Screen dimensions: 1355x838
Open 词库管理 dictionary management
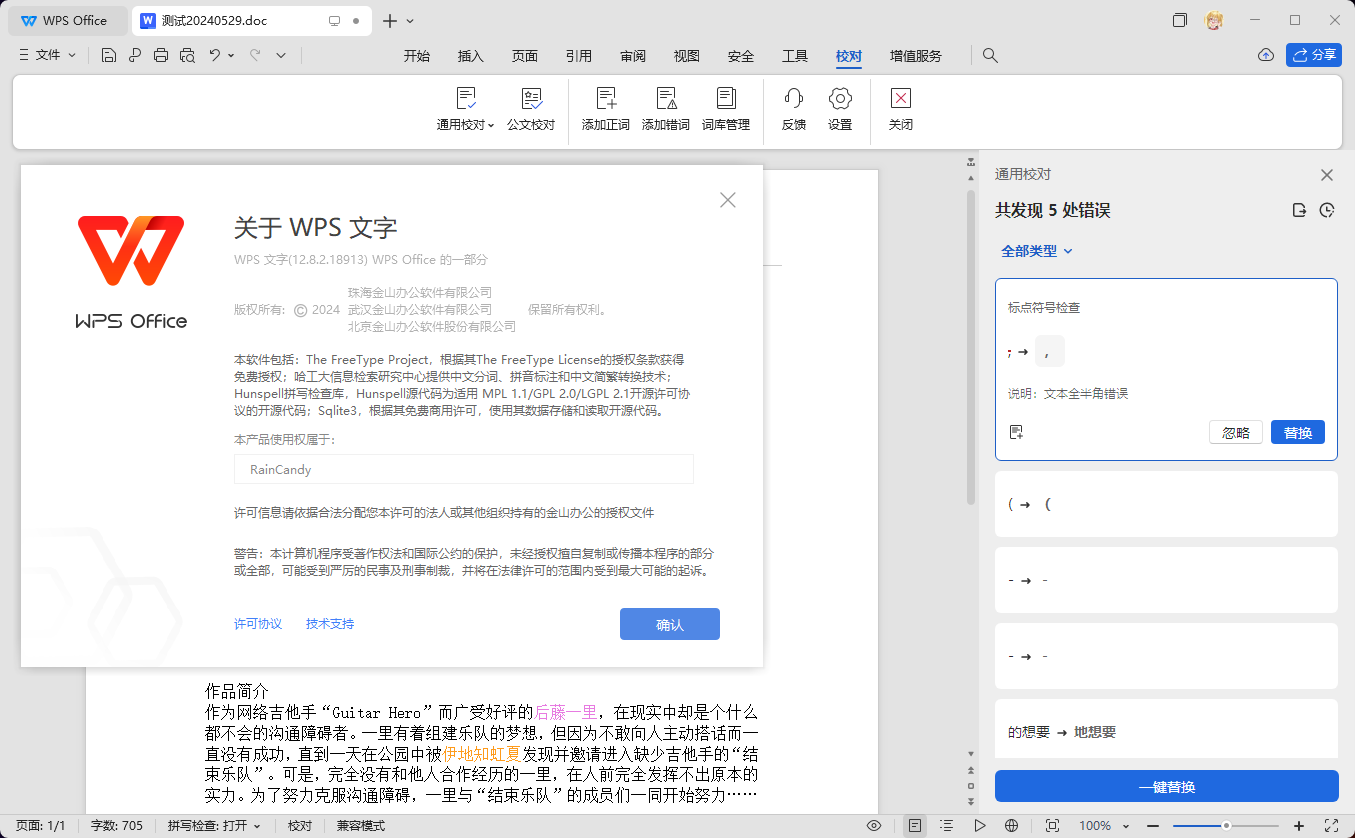coord(726,109)
